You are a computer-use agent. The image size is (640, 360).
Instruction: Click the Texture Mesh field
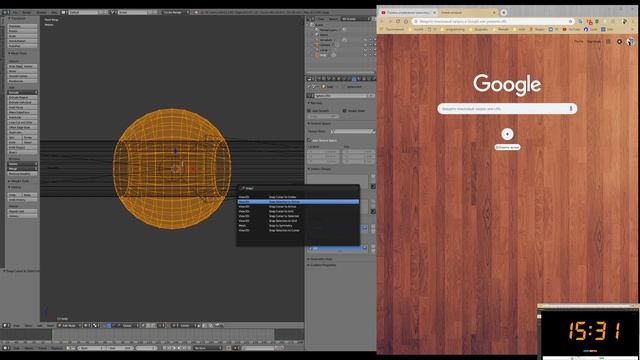click(353, 131)
